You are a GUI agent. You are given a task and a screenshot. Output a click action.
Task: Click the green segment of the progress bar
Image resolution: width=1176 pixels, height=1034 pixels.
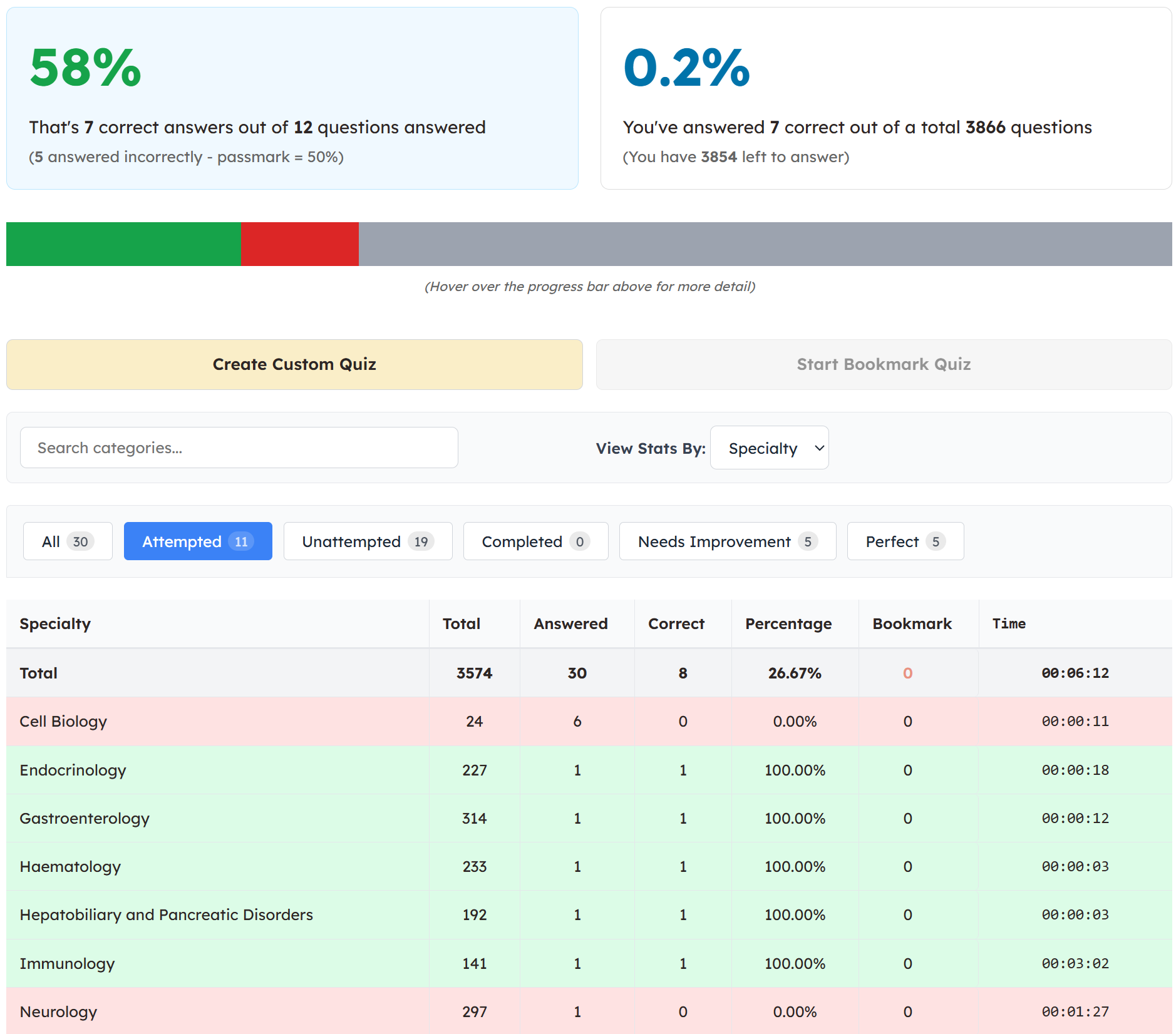click(x=123, y=244)
